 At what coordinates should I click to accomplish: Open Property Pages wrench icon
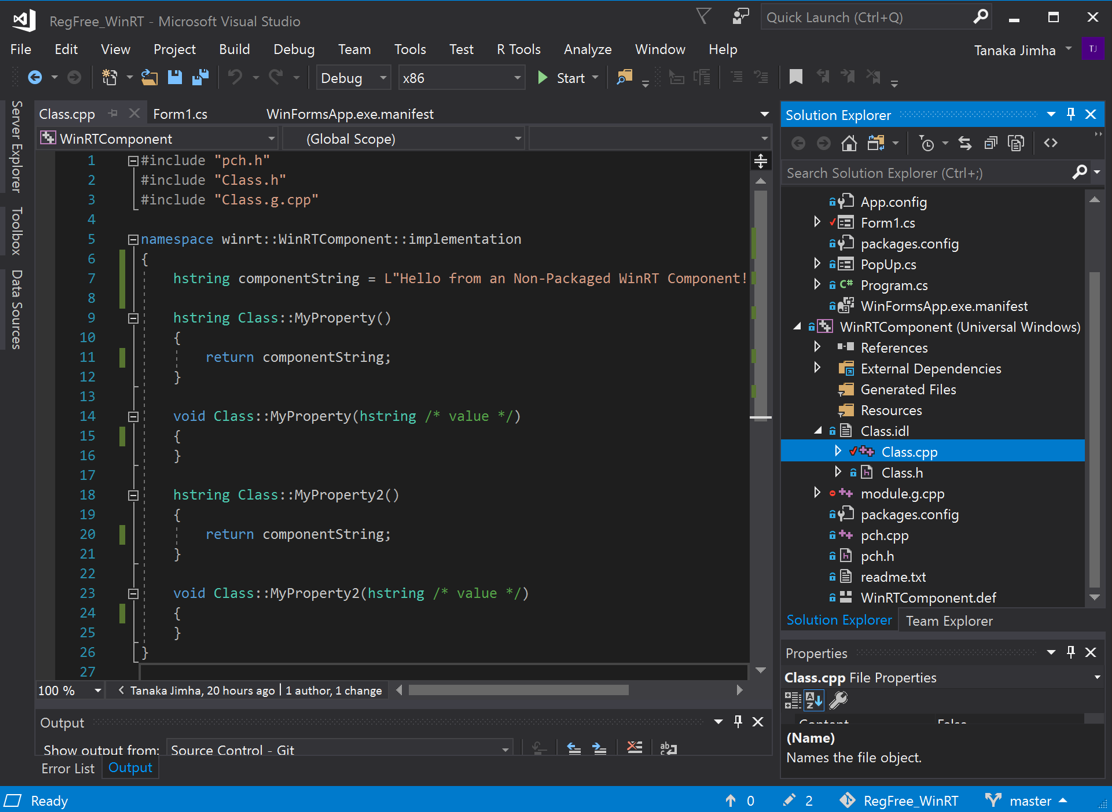838,701
